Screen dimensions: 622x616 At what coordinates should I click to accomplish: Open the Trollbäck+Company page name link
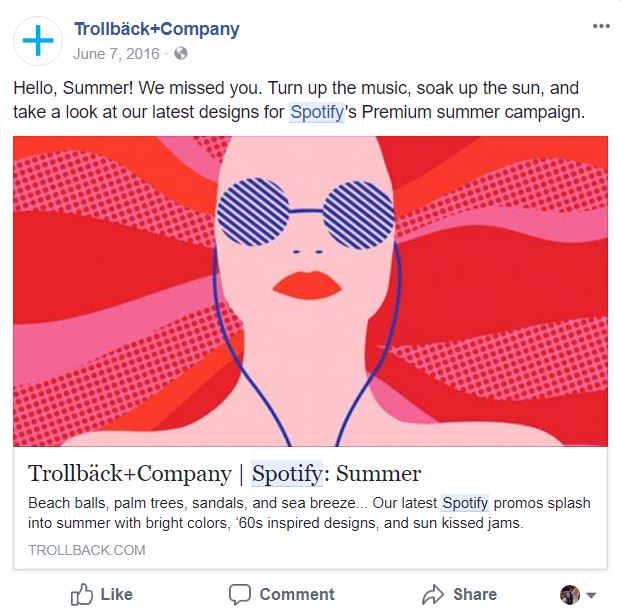click(x=157, y=29)
